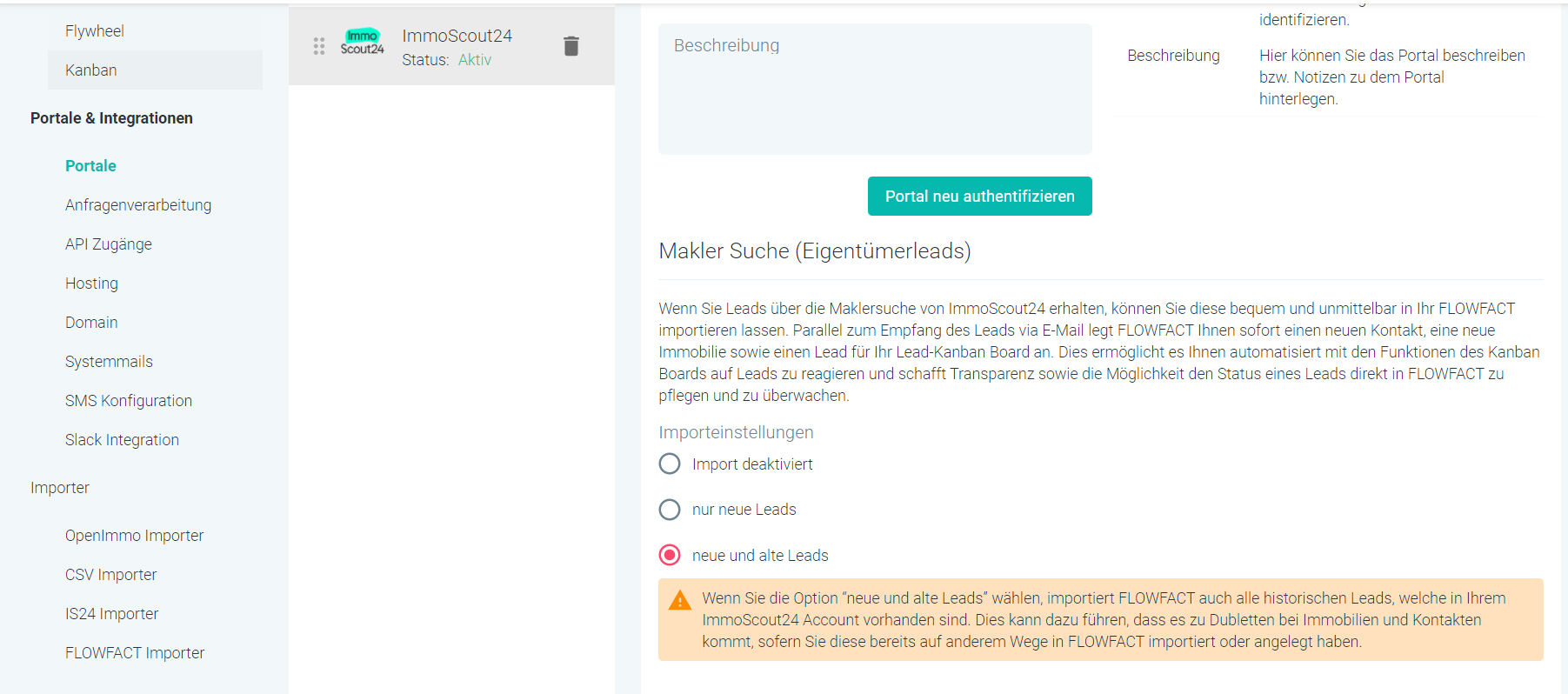The height and width of the screenshot is (694, 1568).
Task: Grab the drag handle beside ImmoScout24
Action: (319, 46)
